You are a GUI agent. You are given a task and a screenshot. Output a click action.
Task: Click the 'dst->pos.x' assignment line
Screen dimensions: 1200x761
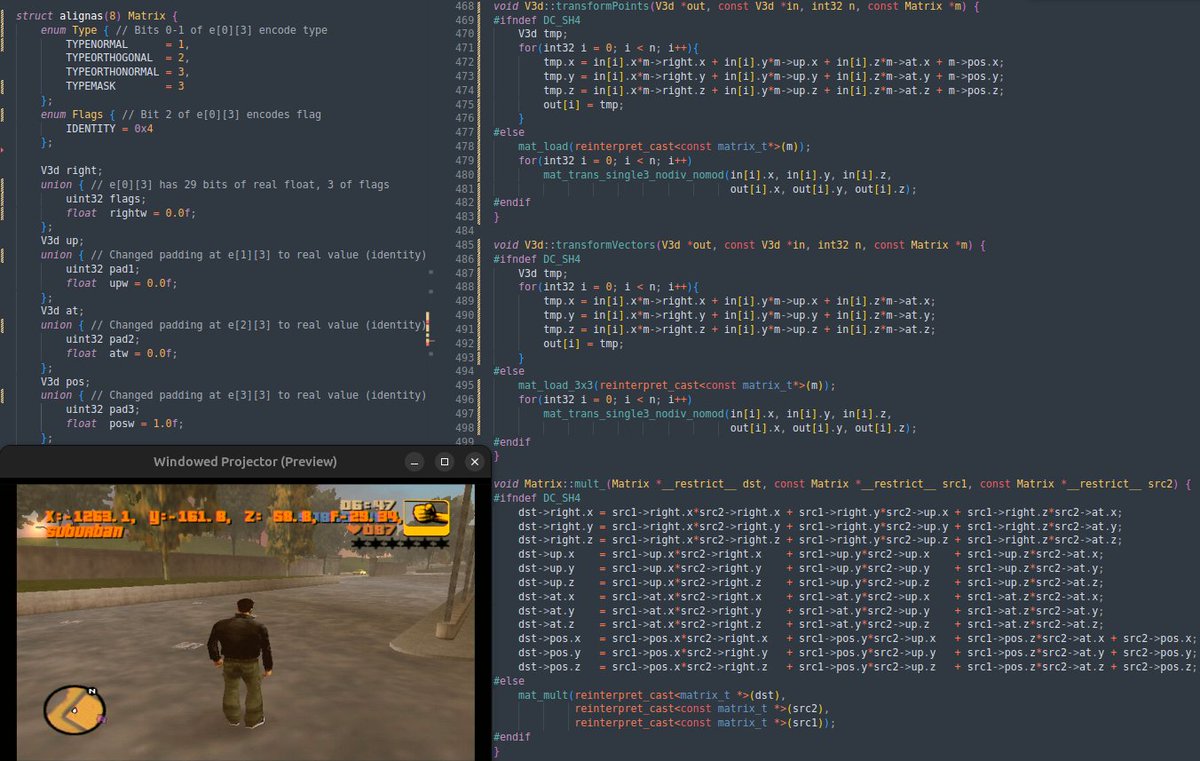[x=857, y=637]
